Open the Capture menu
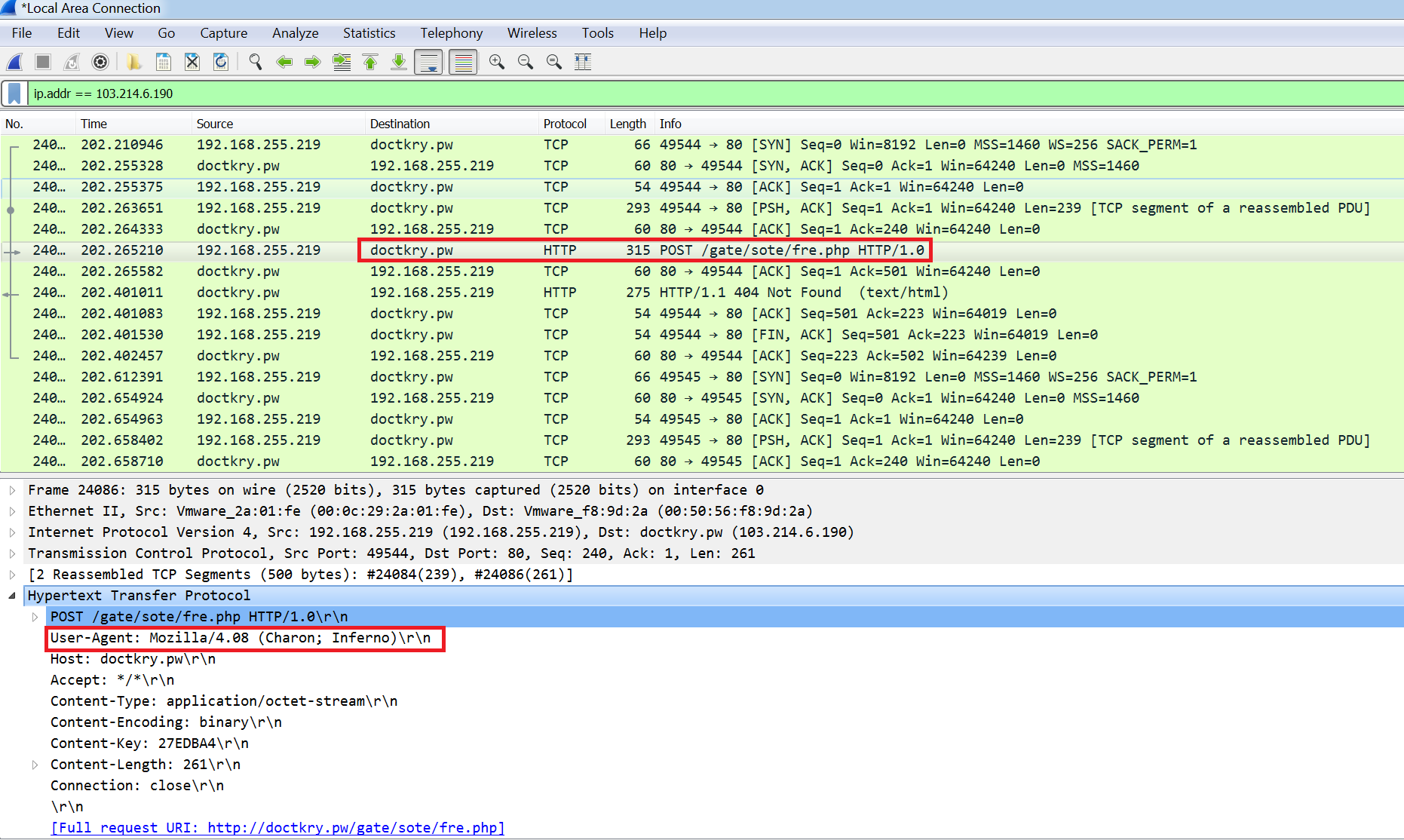Image resolution: width=1404 pixels, height=840 pixels. pos(224,33)
